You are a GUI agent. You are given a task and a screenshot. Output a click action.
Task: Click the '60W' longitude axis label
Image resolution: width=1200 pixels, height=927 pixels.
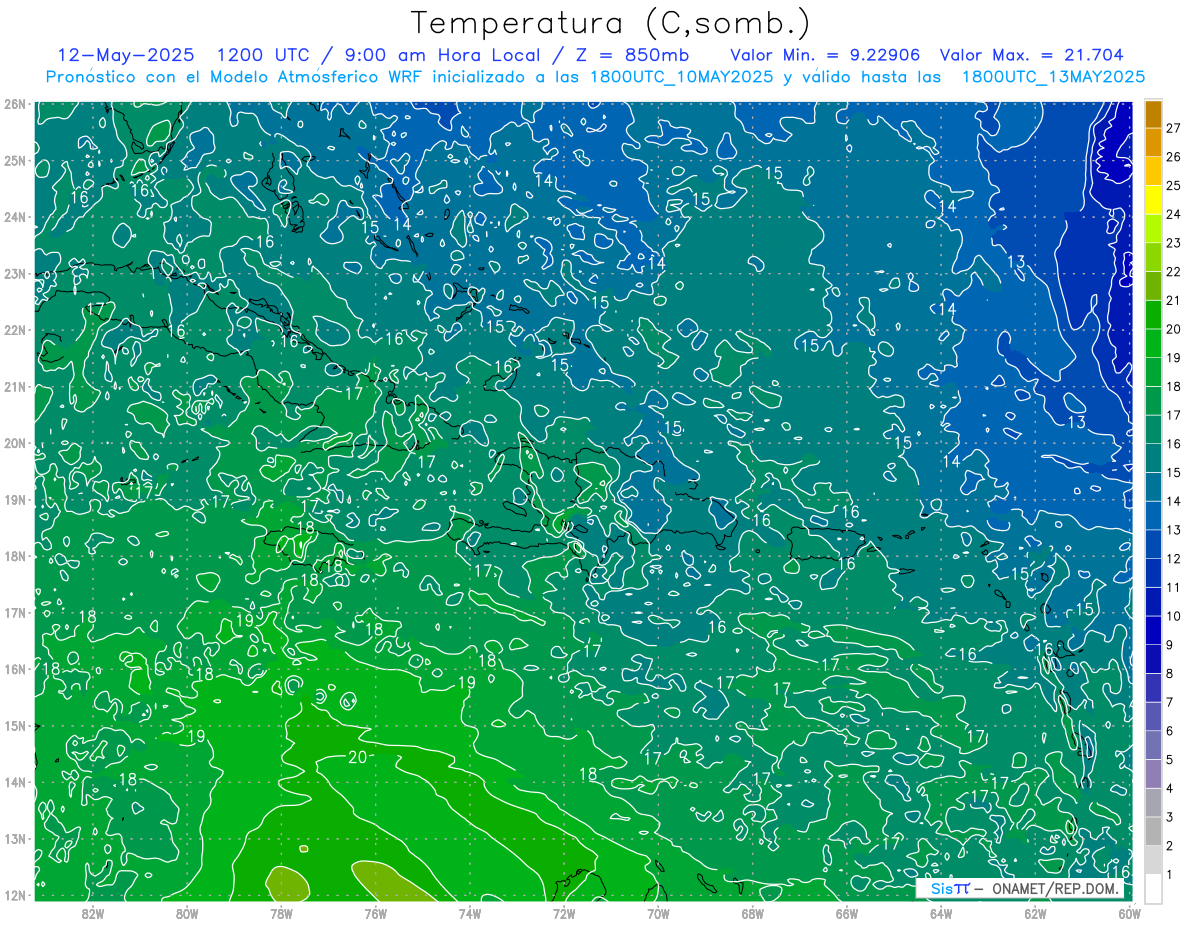1129,913
